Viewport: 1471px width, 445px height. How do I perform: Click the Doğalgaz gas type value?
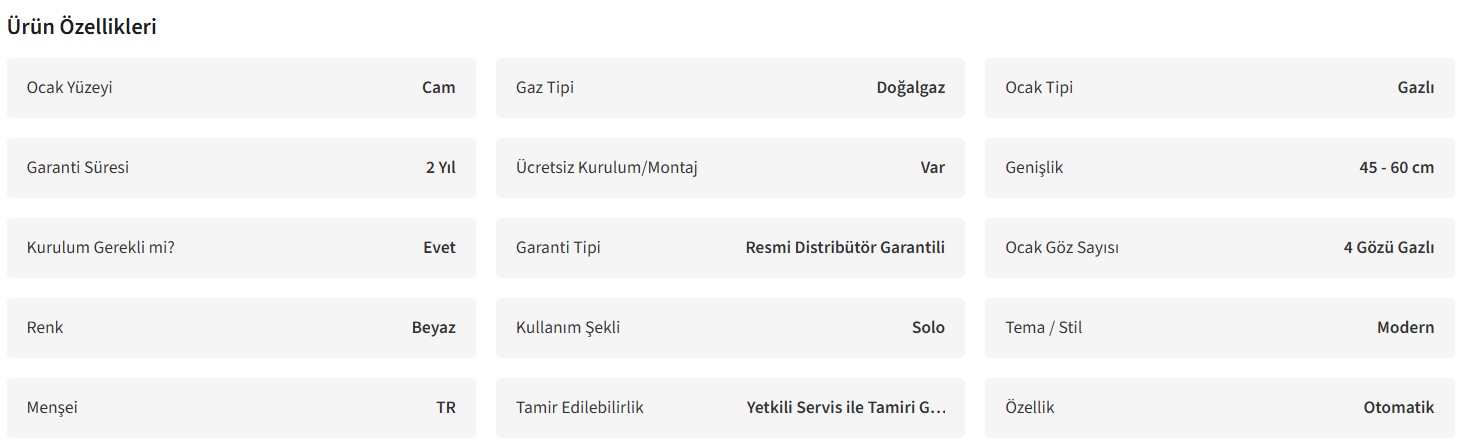point(910,87)
